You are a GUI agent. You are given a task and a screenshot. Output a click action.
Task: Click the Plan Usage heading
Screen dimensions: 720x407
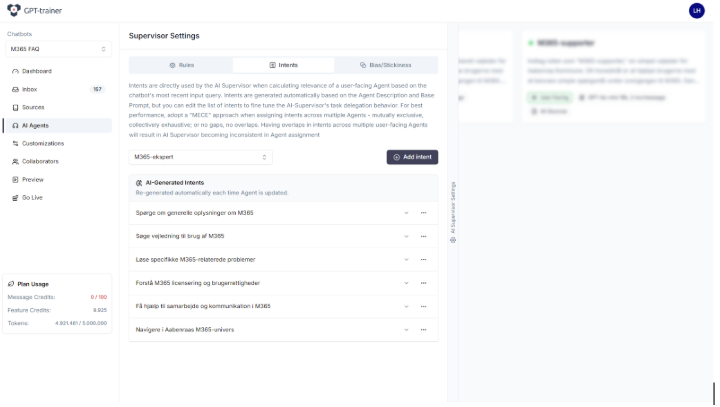pos(33,284)
